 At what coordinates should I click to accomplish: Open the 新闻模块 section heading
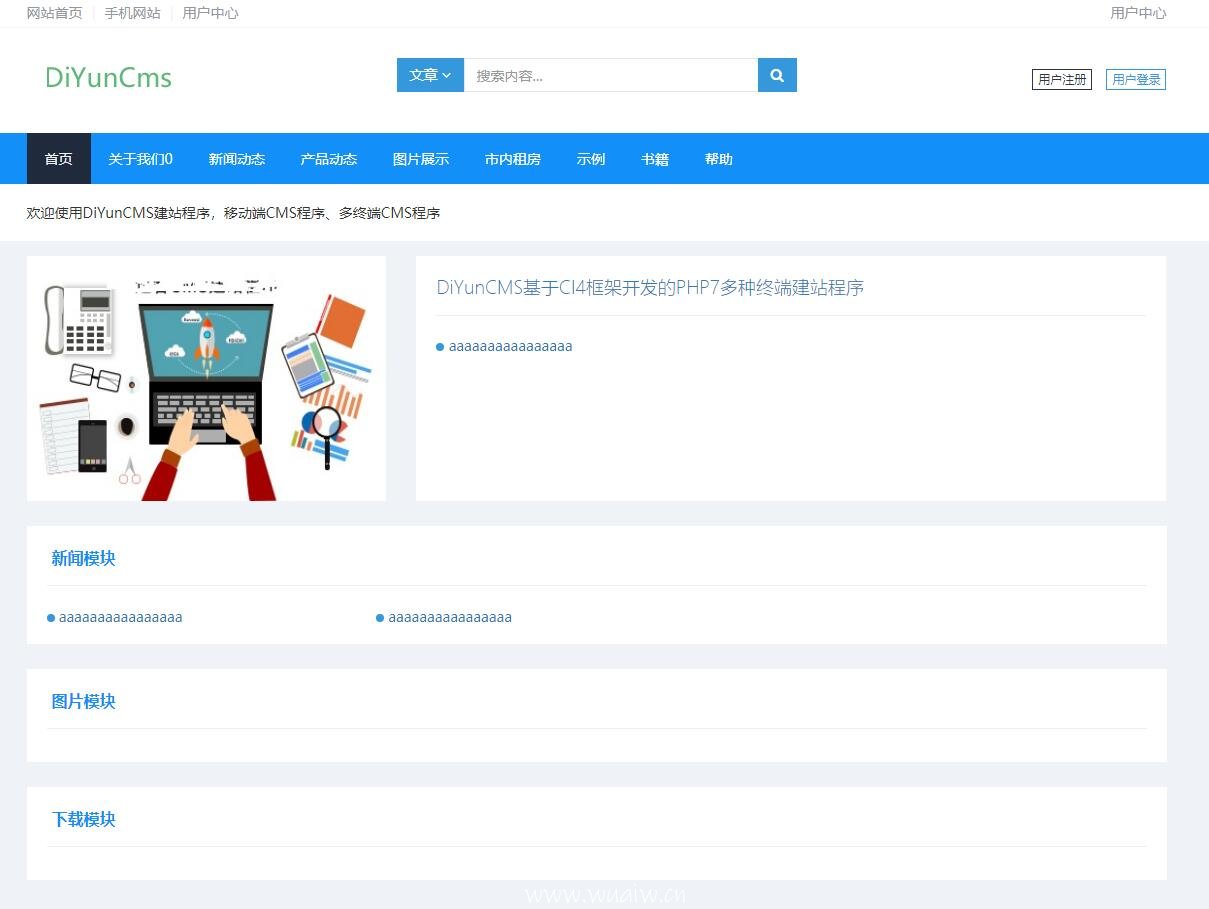pyautogui.click(x=83, y=558)
